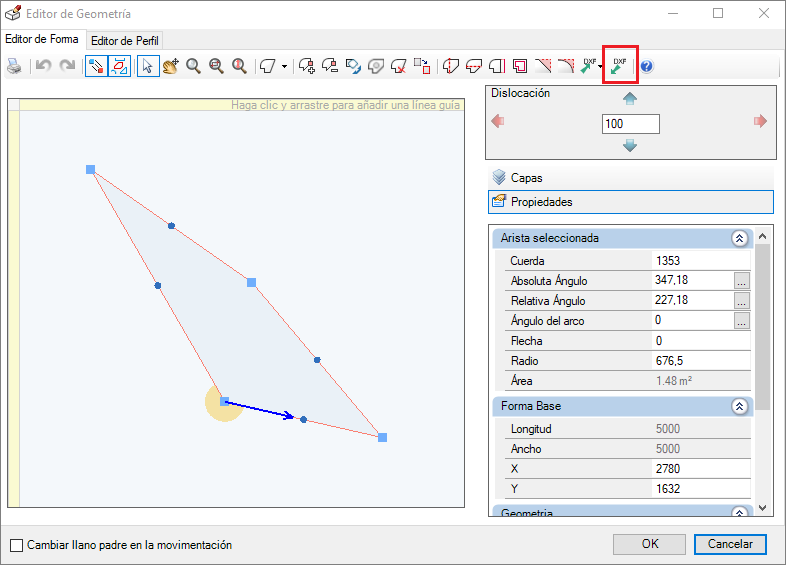Edit the Radio value 676,5
The image size is (797, 580).
point(701,361)
